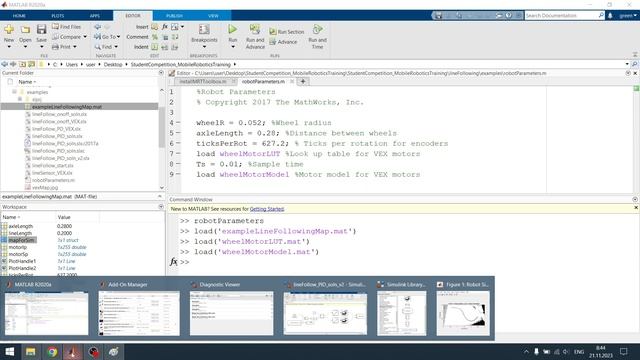
Task: Open Compare dropdown arrow
Action: pyautogui.click(x=85, y=37)
